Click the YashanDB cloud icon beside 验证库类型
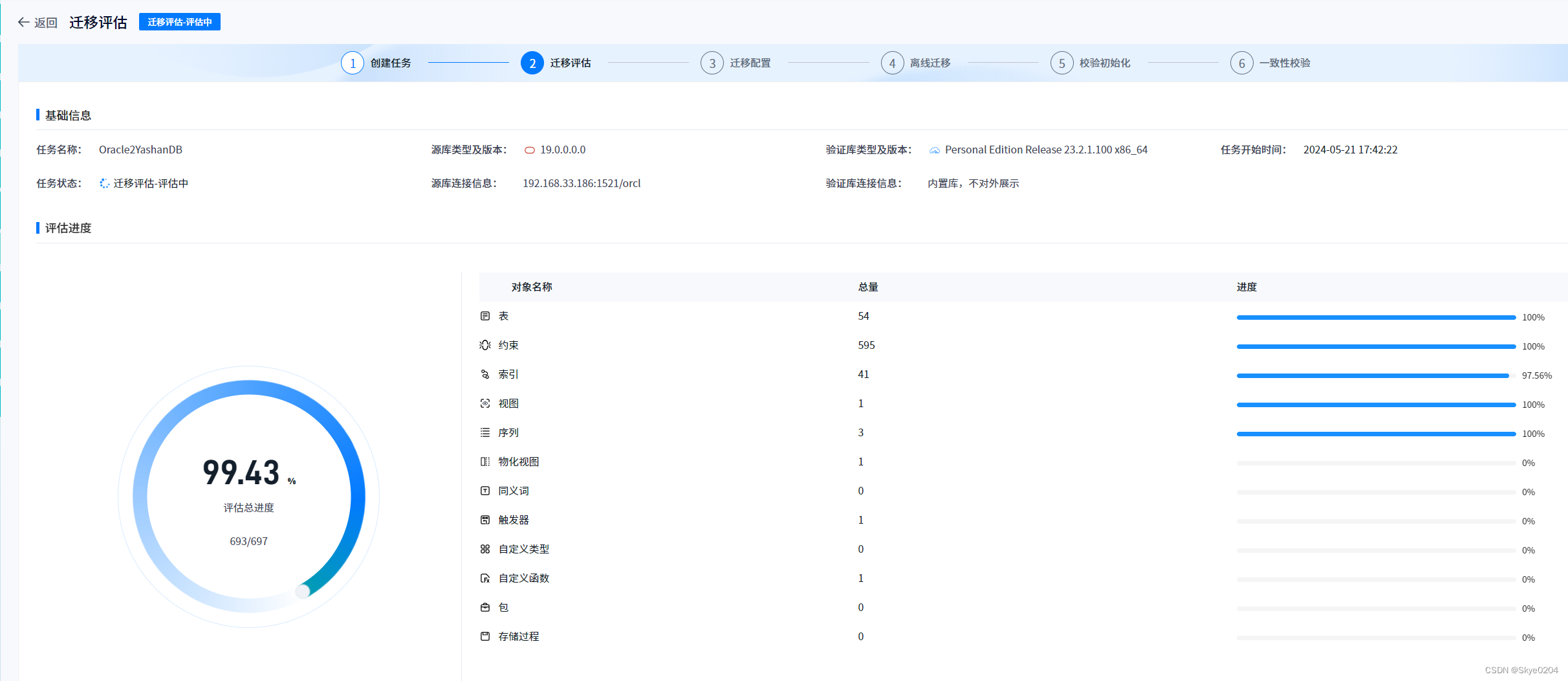Screen dimensions: 1568x681 pyautogui.click(x=934, y=150)
